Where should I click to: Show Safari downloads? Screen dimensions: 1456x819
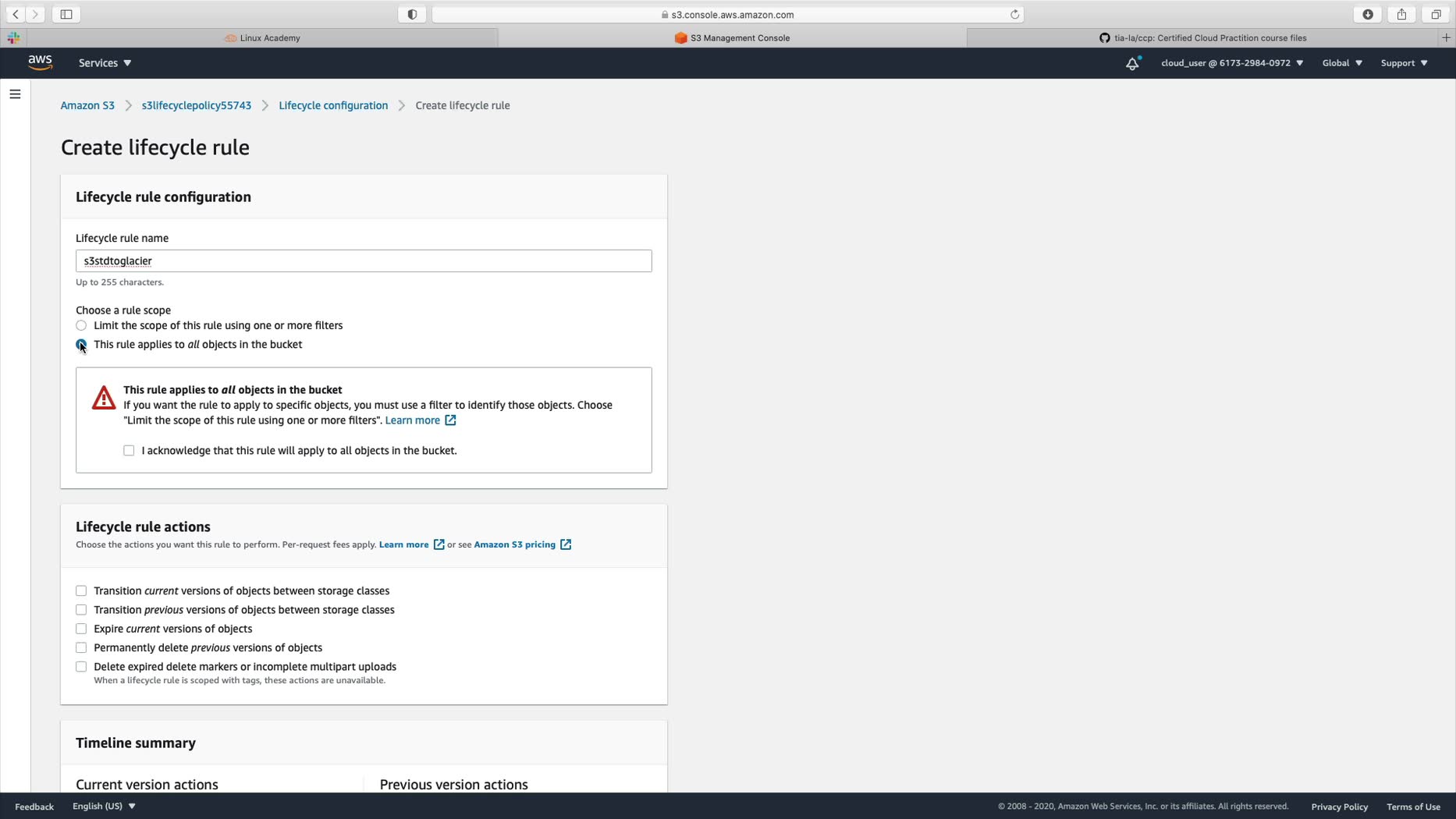point(1368,14)
